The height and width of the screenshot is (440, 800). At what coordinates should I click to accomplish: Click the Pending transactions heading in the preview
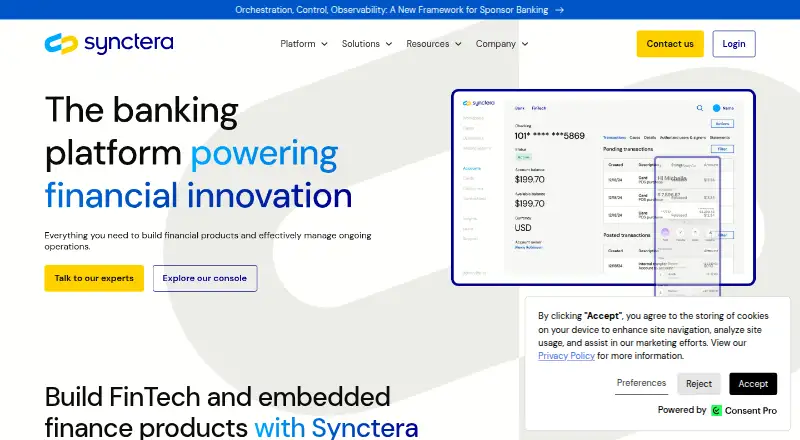click(x=628, y=149)
